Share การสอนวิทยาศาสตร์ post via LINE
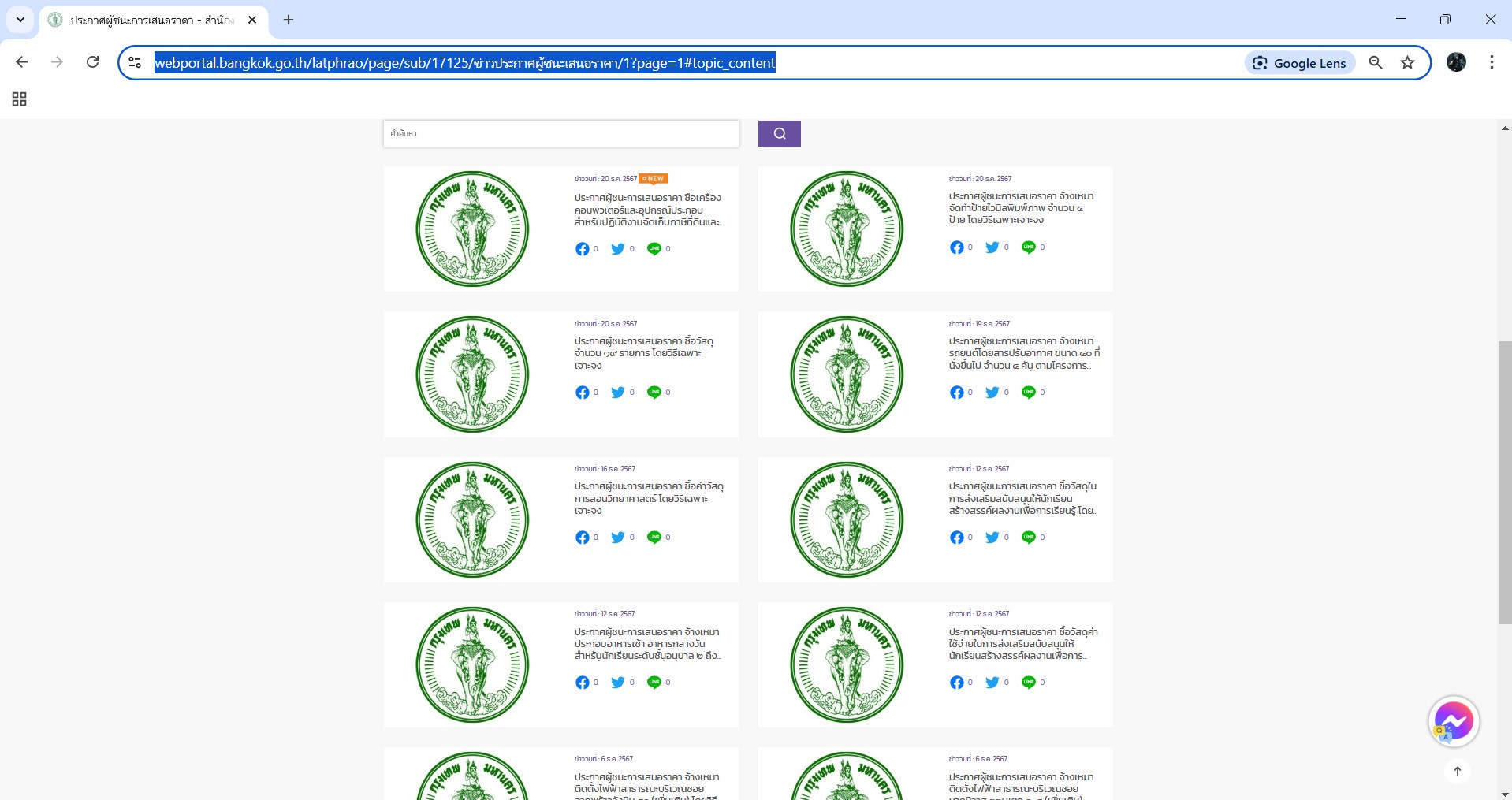Image resolution: width=1512 pixels, height=800 pixels. pyautogui.click(x=654, y=538)
